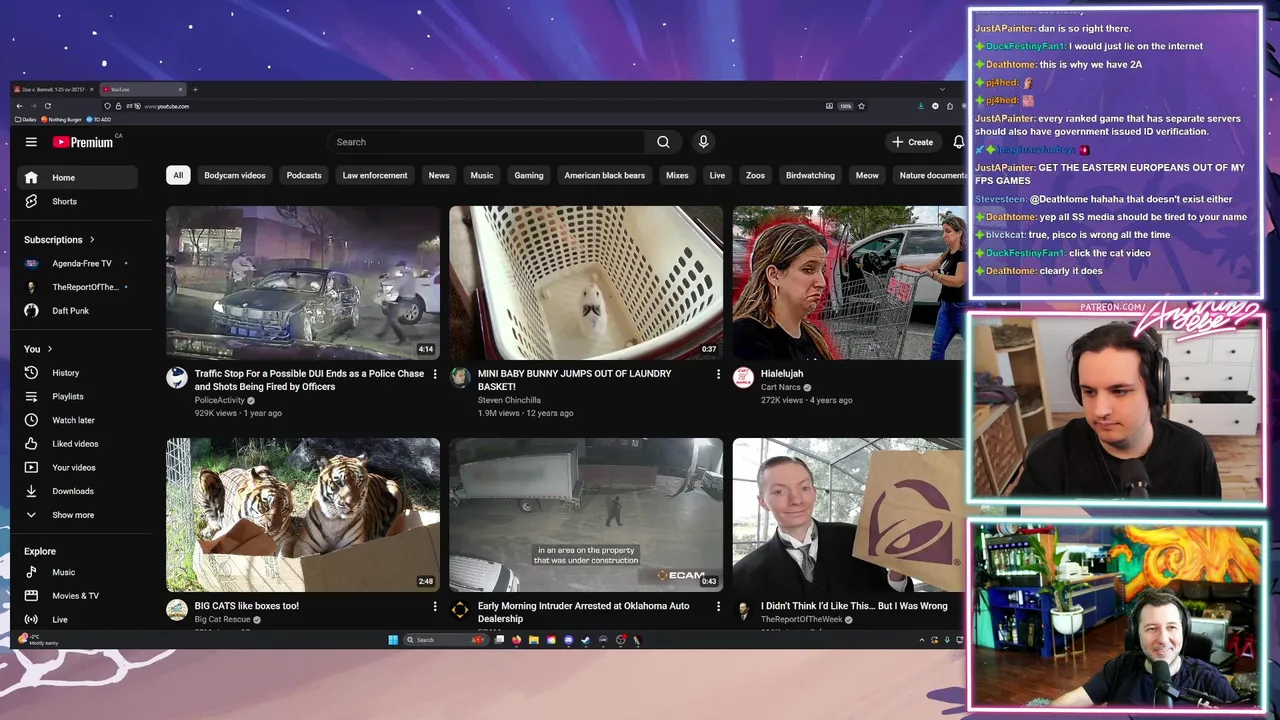Start voice search with microphone icon
This screenshot has width=1280, height=720.
pos(703,142)
